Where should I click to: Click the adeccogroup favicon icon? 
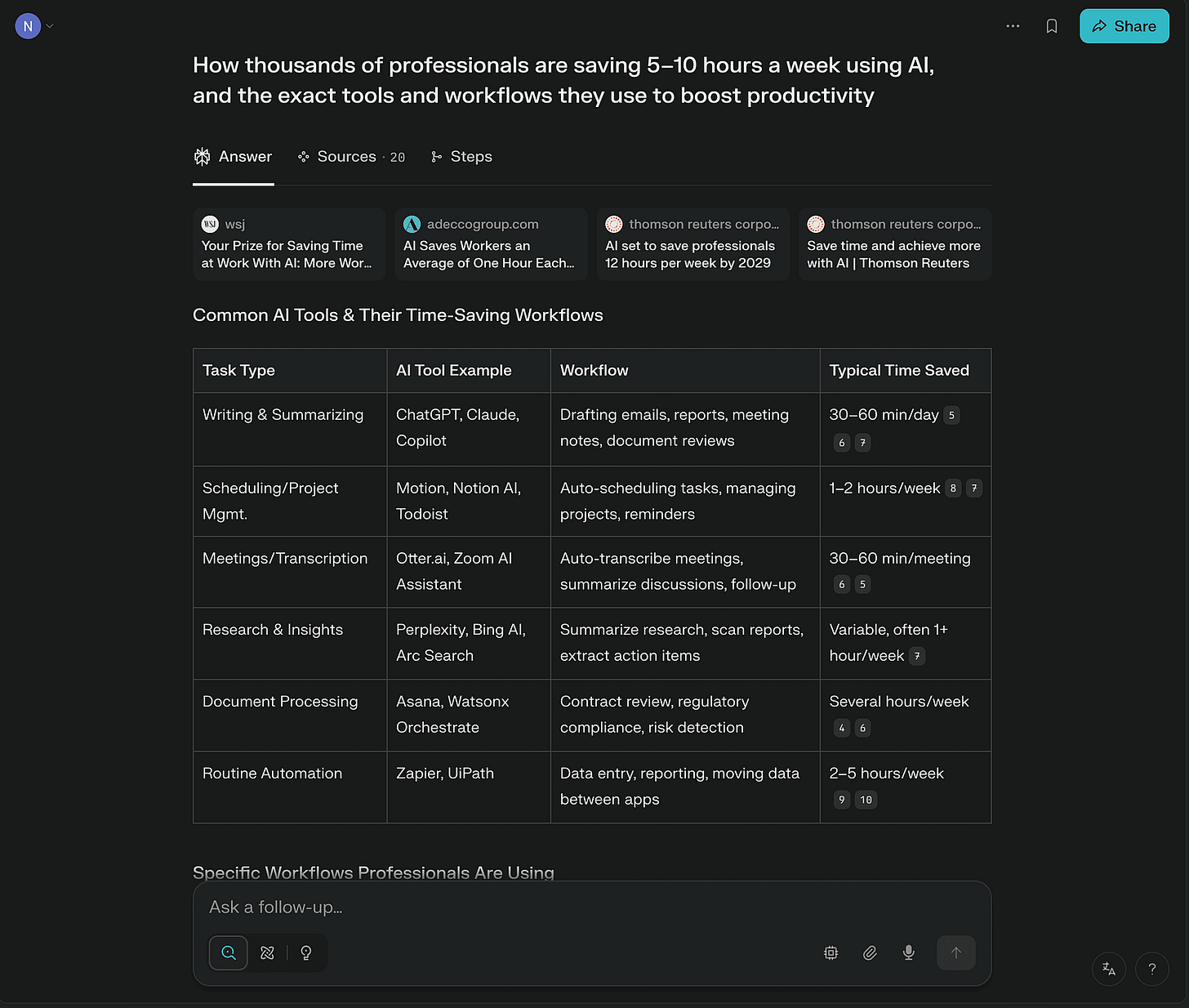(x=412, y=224)
